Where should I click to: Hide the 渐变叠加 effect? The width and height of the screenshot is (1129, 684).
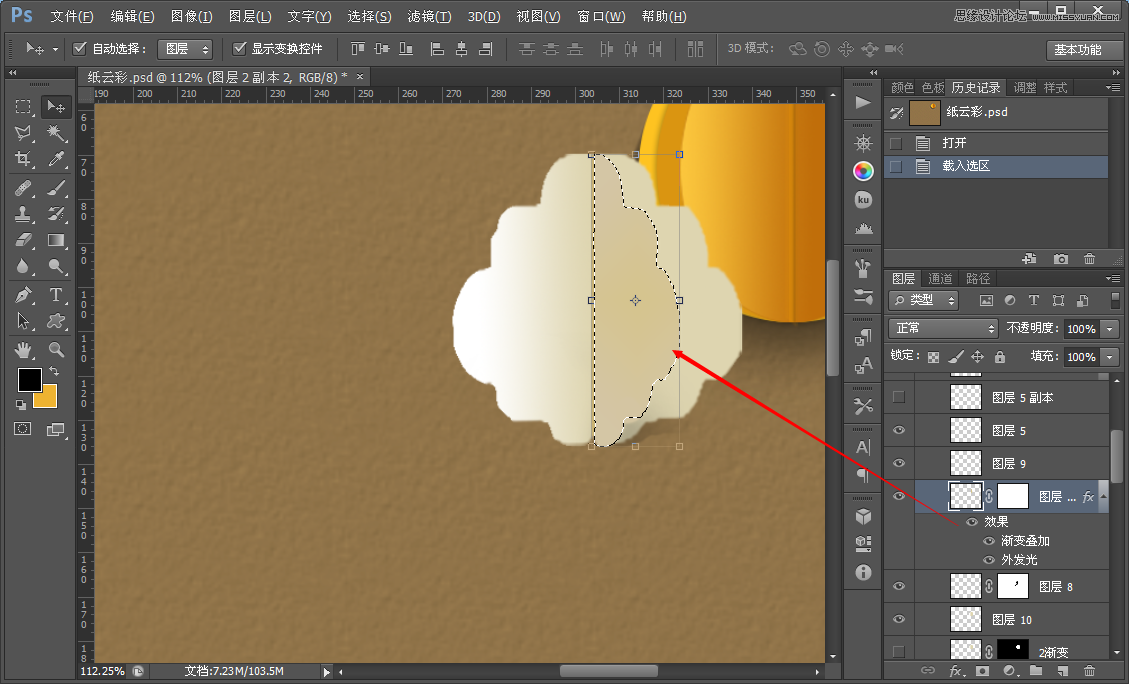989,541
